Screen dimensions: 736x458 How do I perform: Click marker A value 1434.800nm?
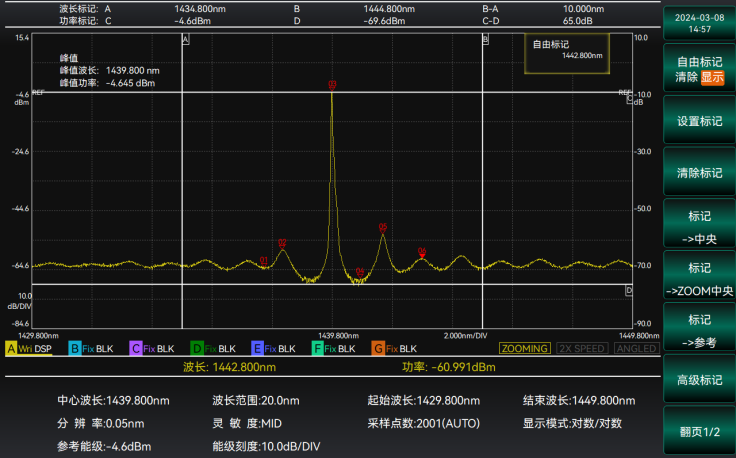click(x=200, y=9)
